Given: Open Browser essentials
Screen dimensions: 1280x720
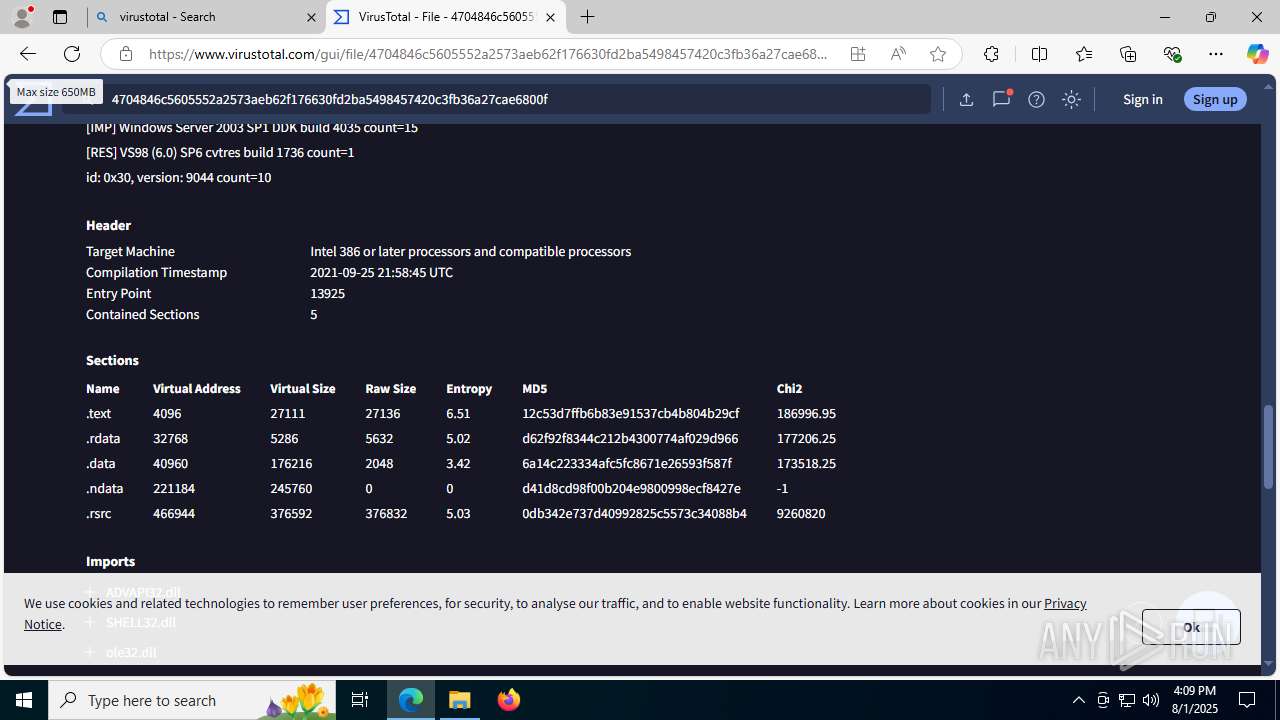Looking at the screenshot, I should 1172,54.
